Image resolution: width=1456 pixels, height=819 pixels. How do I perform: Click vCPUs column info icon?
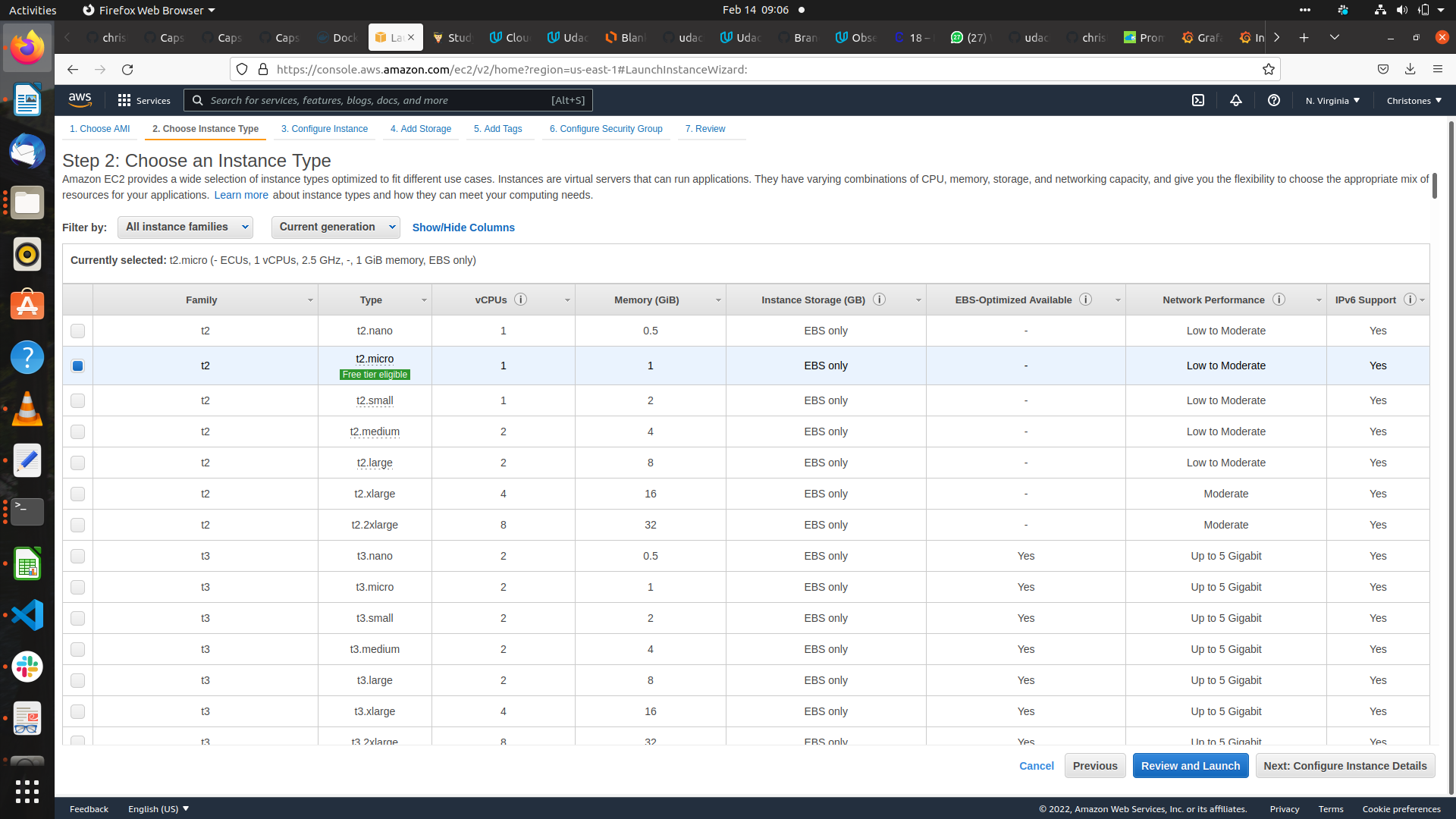(520, 300)
